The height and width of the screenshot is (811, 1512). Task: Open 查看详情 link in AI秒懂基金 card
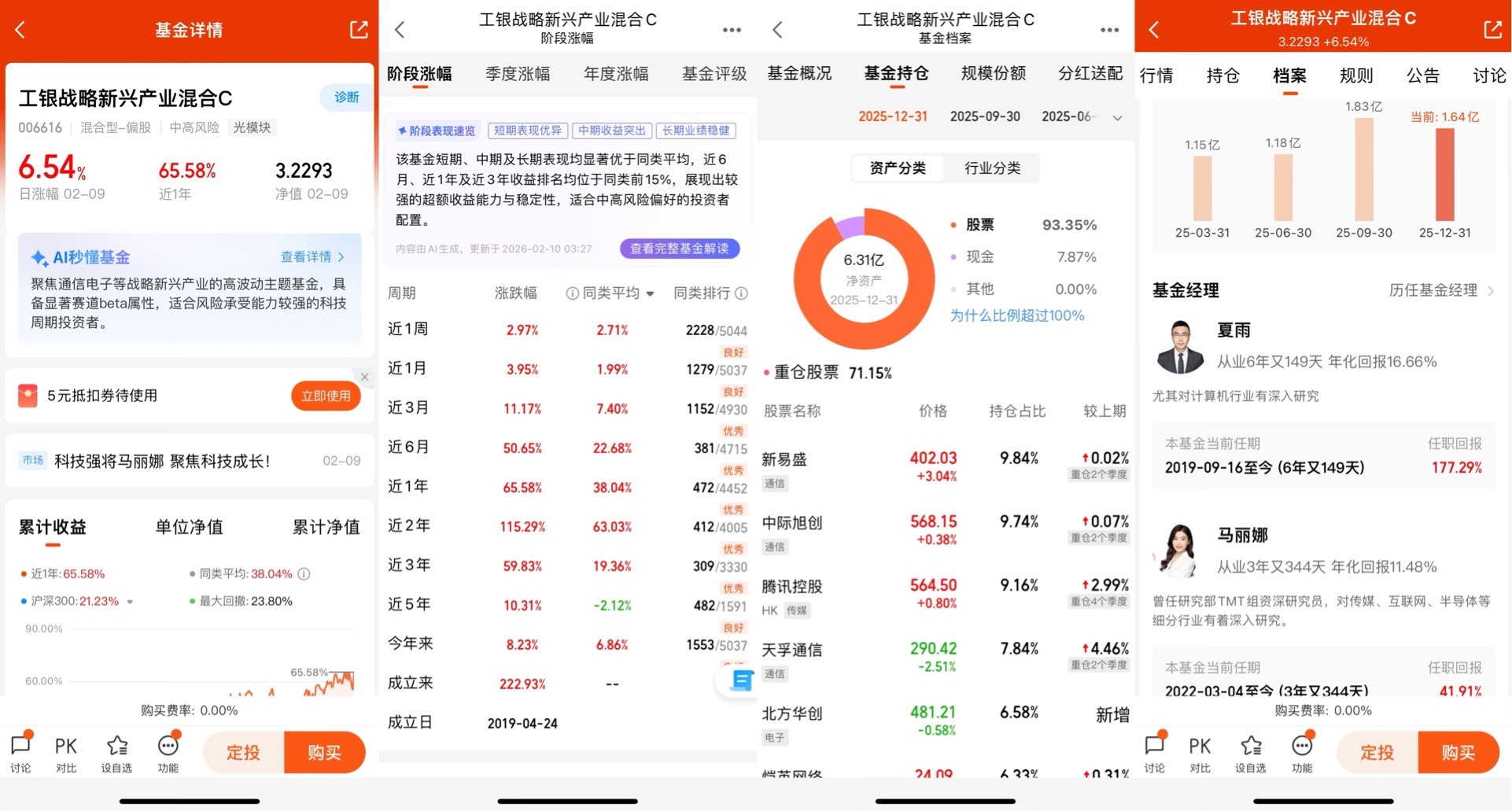(x=312, y=256)
